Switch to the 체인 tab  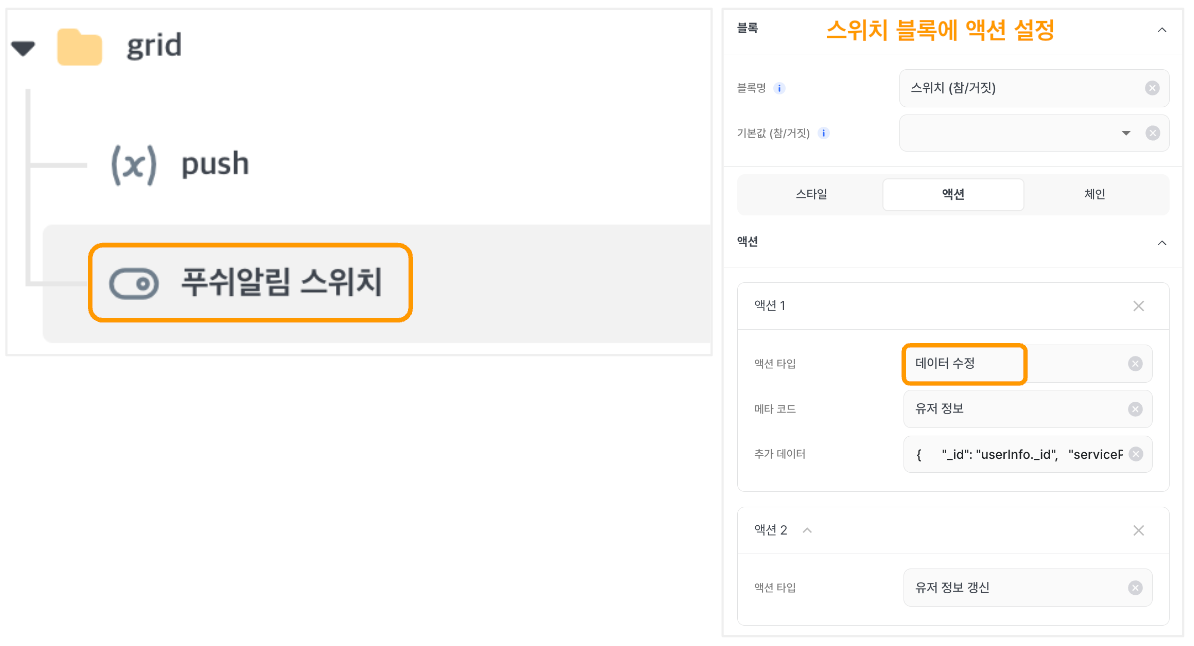(x=1094, y=194)
